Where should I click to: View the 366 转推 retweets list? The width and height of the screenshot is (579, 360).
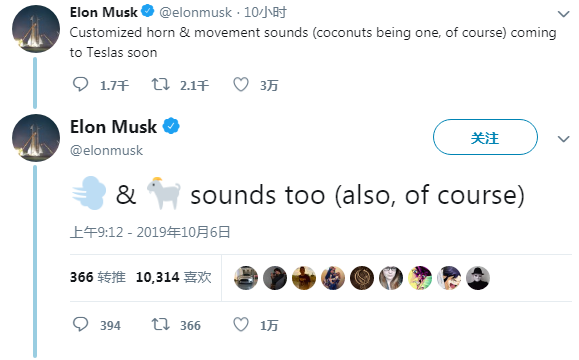tap(98, 277)
